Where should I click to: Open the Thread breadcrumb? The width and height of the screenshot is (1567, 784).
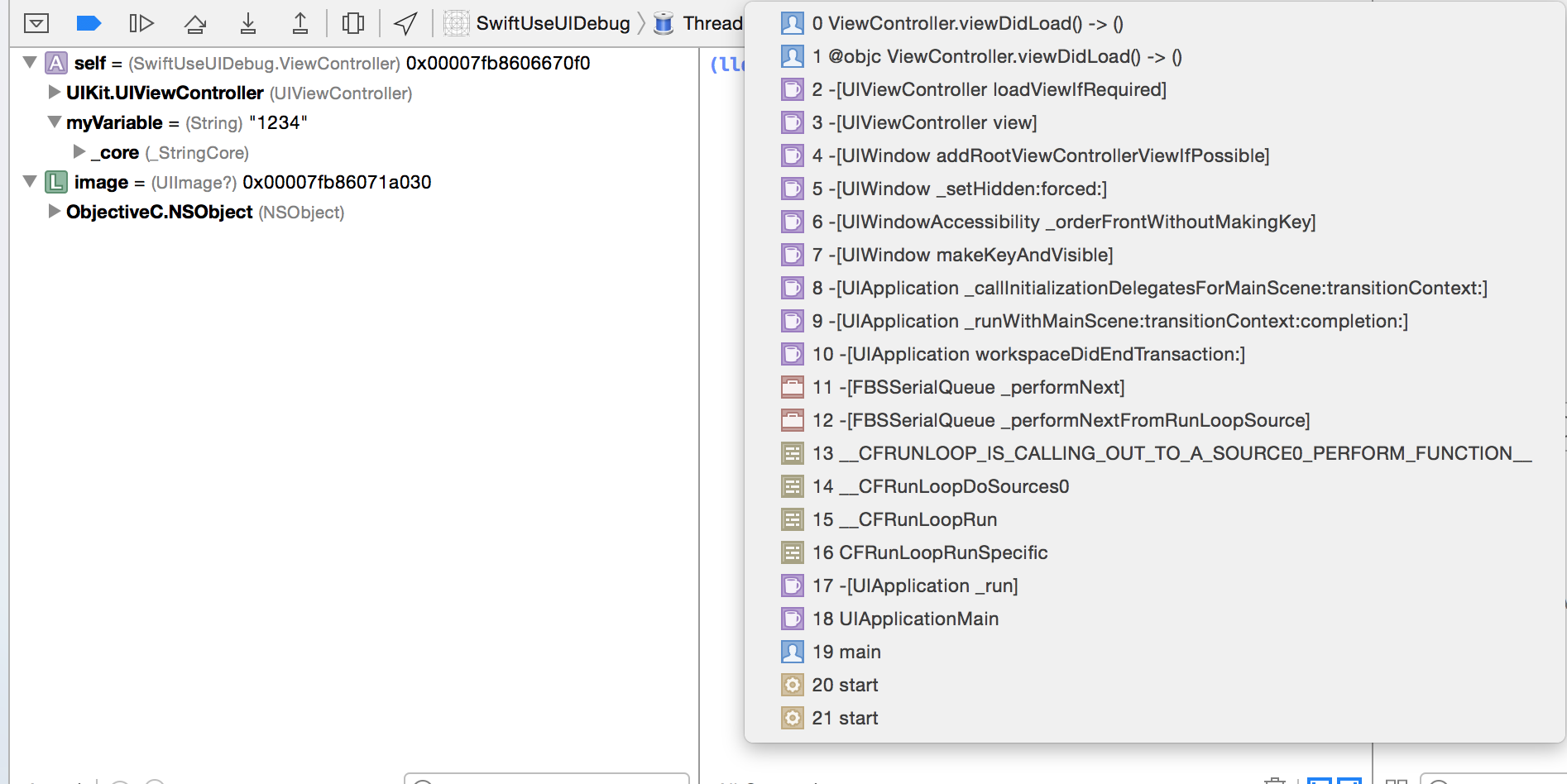(698, 23)
